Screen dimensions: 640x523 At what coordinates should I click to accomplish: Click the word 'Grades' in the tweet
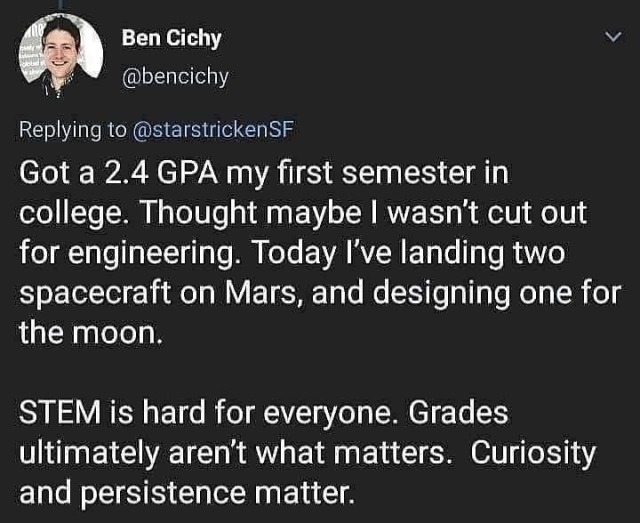coord(458,412)
